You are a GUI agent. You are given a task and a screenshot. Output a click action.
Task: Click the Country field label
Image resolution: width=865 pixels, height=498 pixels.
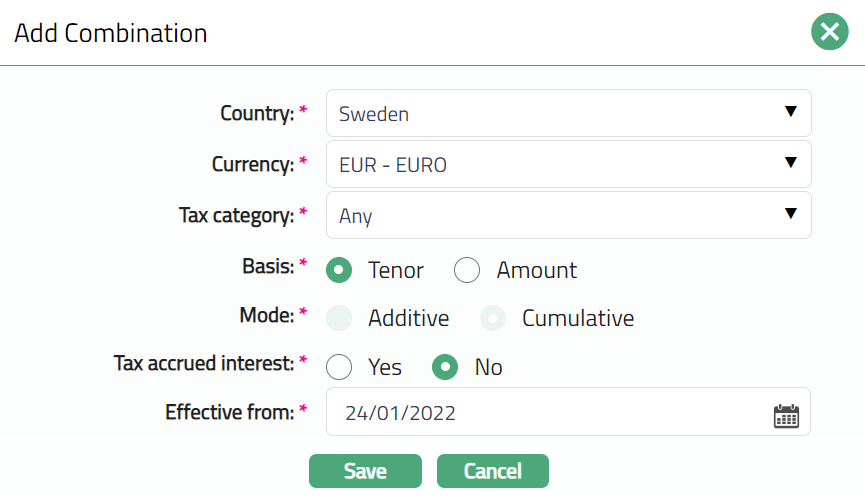[257, 113]
